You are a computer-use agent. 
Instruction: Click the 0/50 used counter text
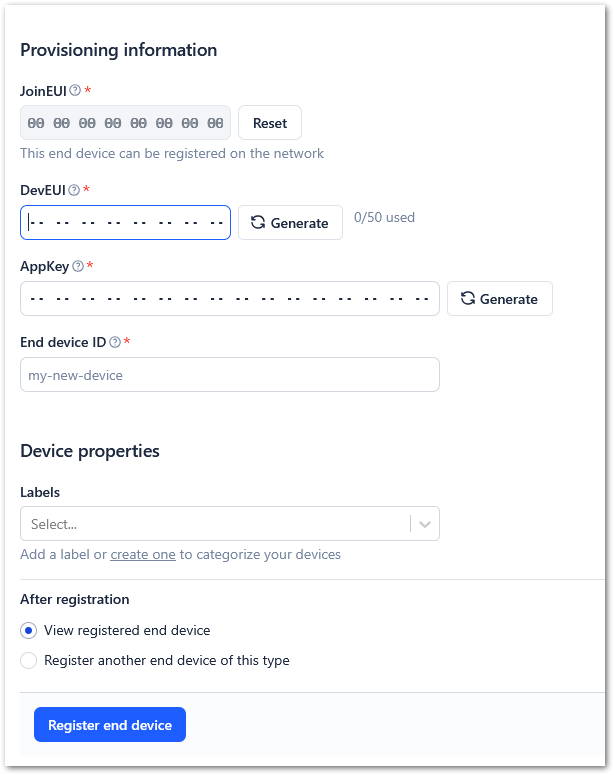384,217
